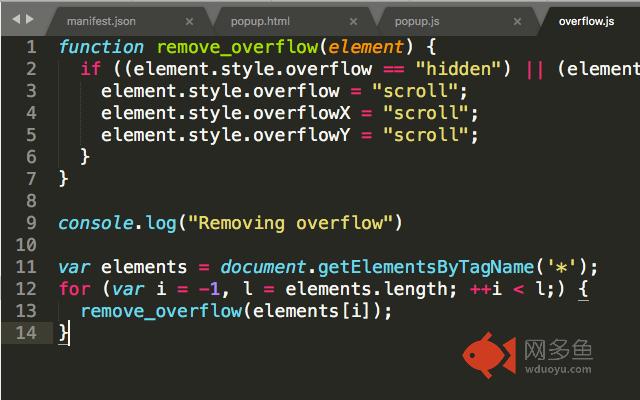Click 'elements[i]' argument on line 13
Screen dimensions: 640x400
312,311
